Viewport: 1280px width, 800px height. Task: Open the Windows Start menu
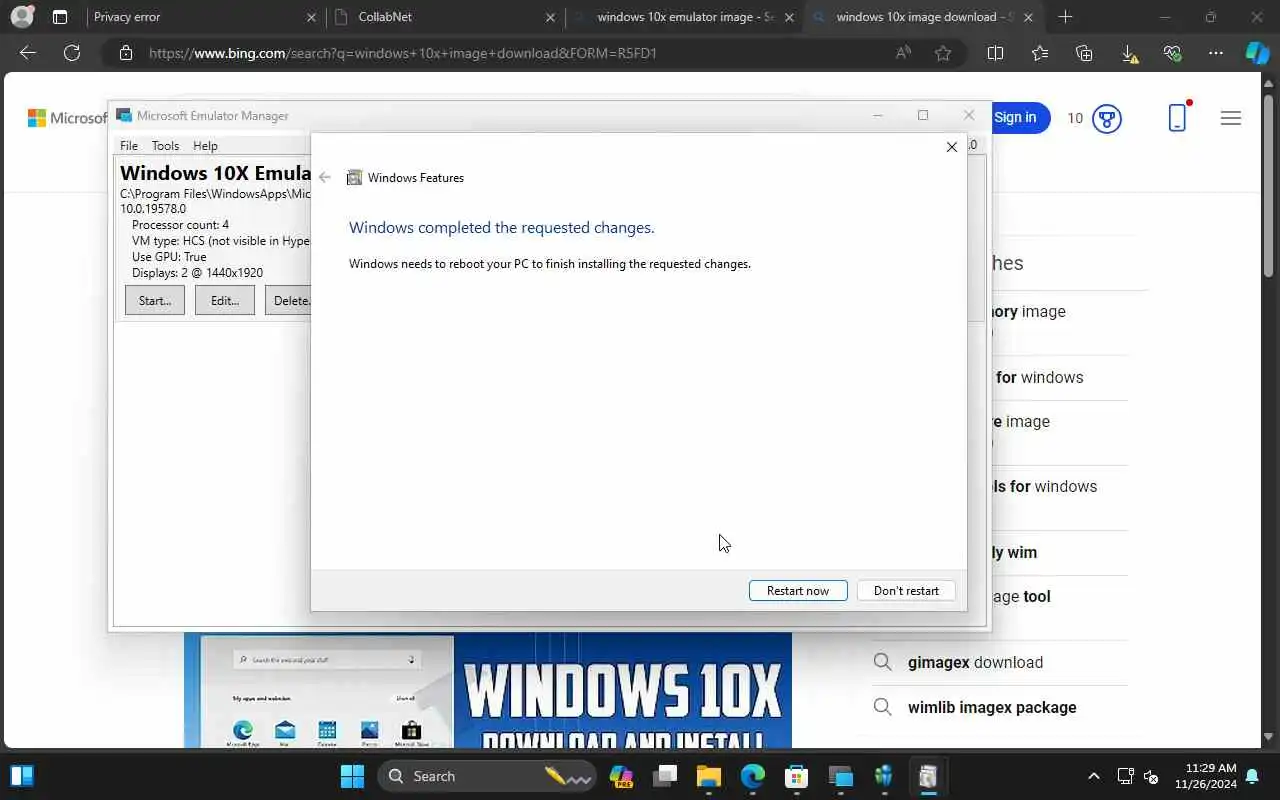click(352, 776)
